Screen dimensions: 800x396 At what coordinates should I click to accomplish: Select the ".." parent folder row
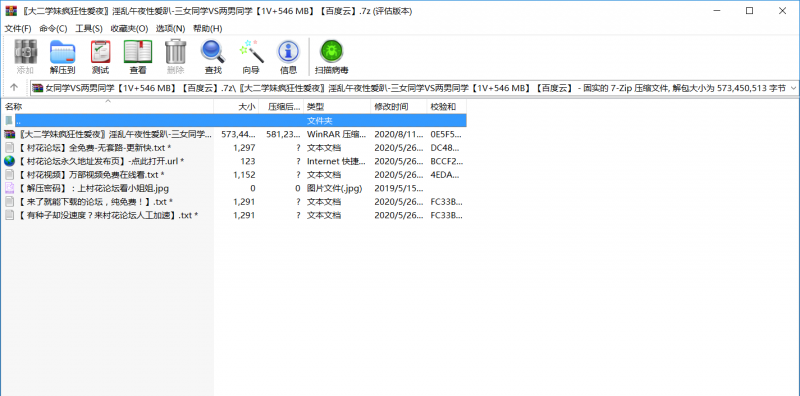234,120
